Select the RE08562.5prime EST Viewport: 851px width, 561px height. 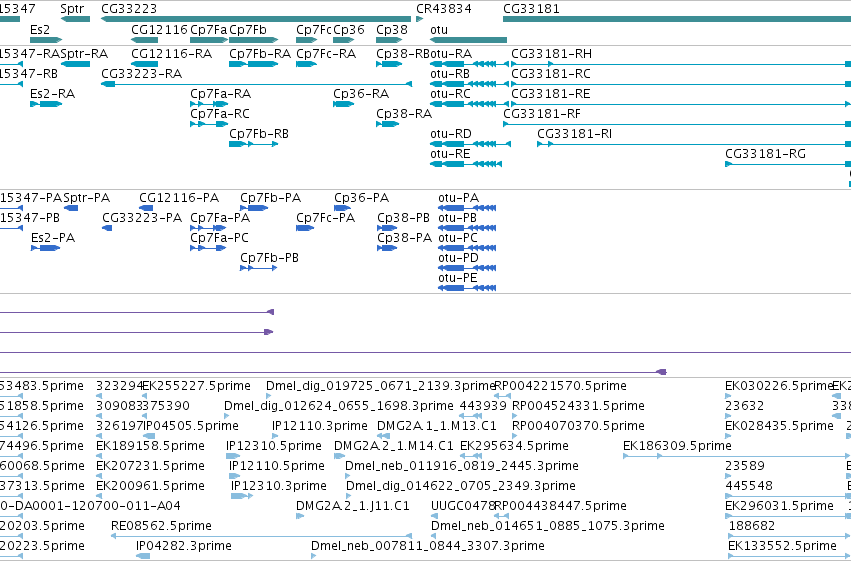click(161, 527)
